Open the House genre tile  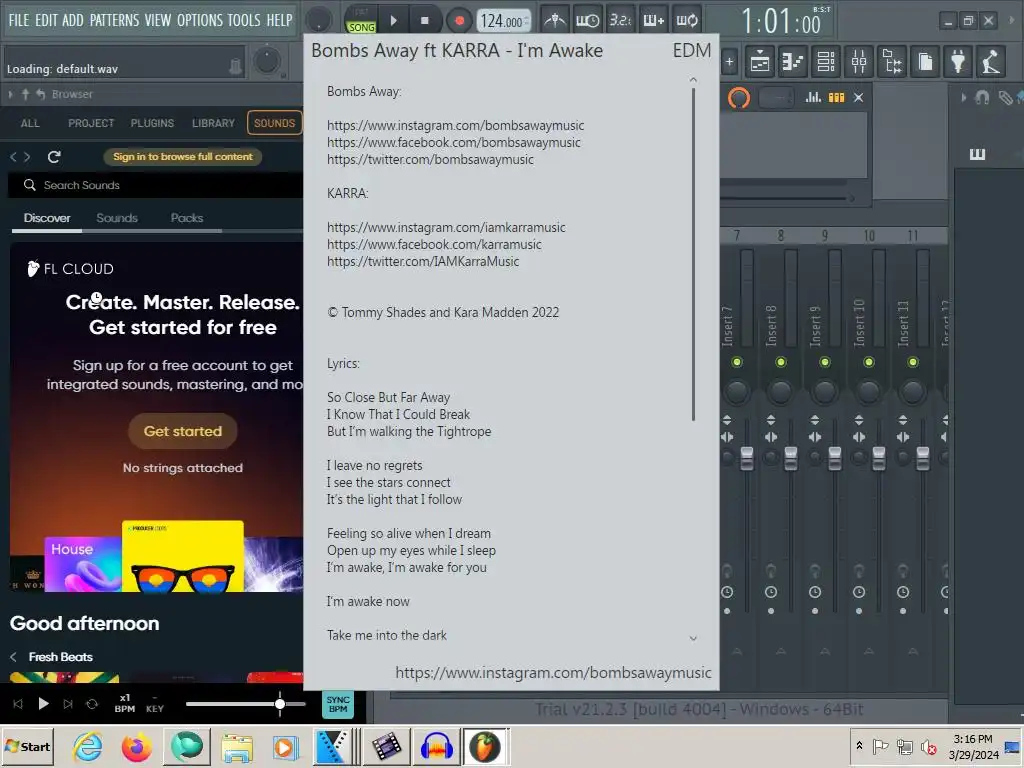click(83, 564)
